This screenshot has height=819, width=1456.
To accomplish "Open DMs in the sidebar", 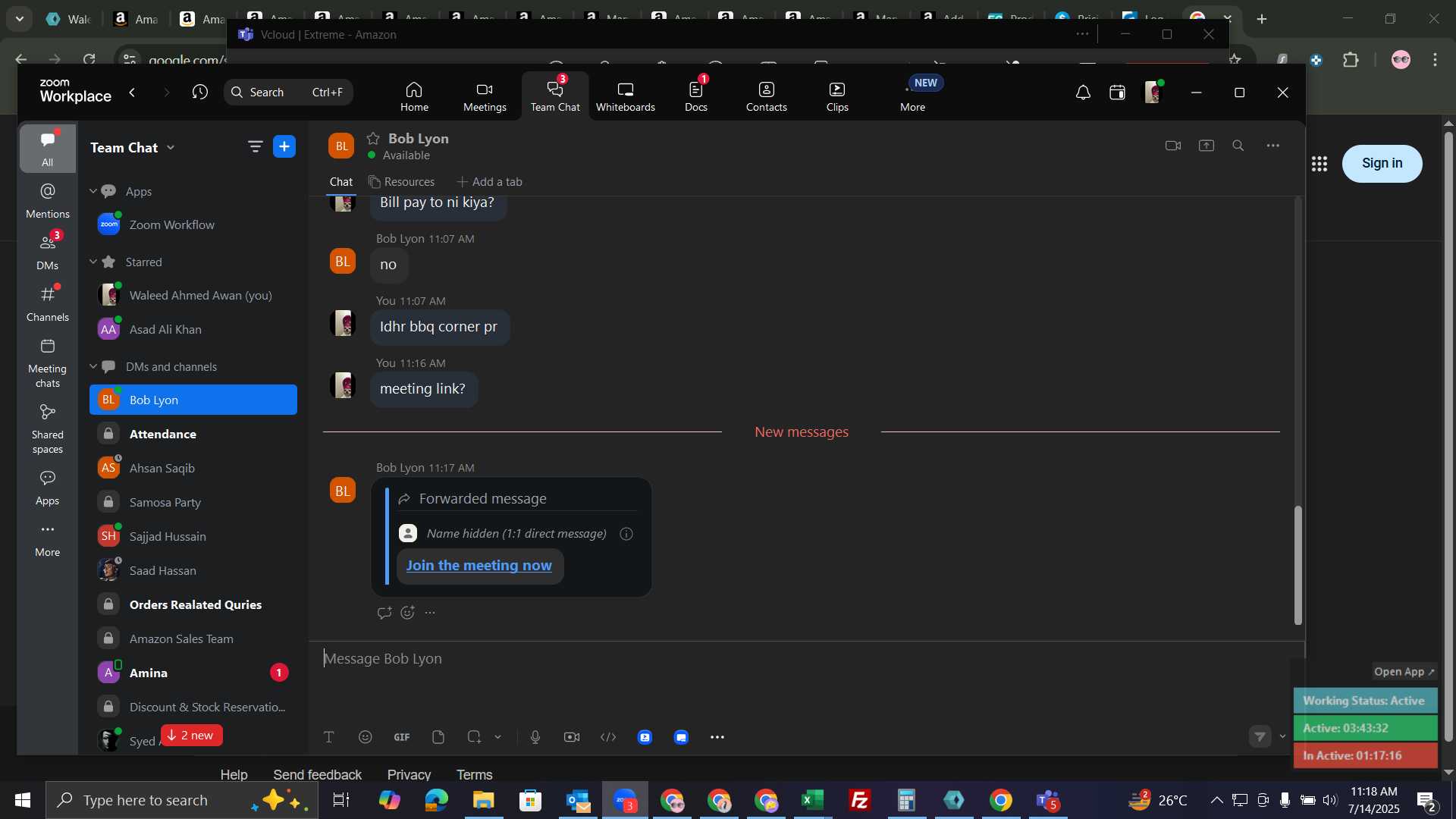I will (x=47, y=253).
